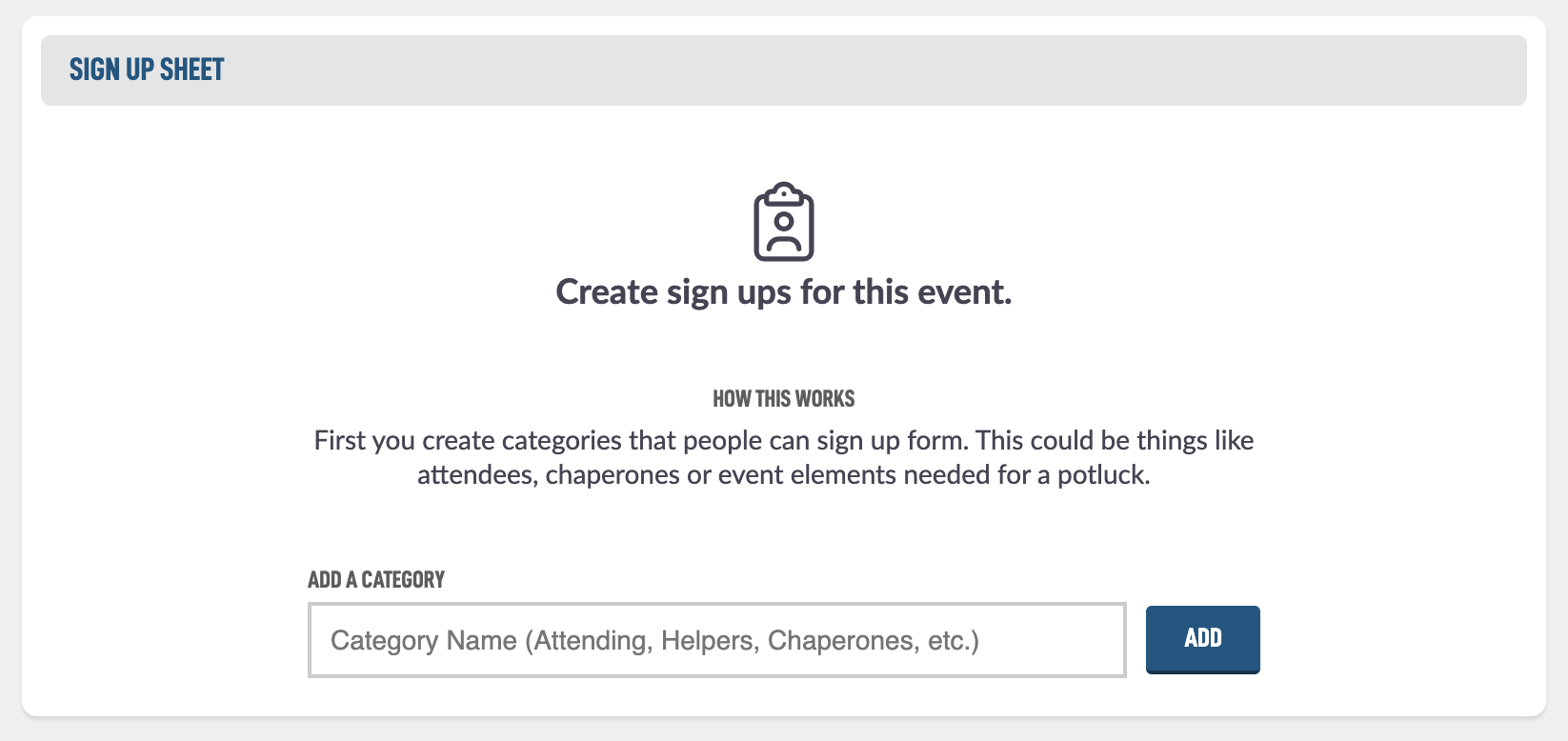Image resolution: width=1568 pixels, height=741 pixels.
Task: Click the word 'potluck' in the description
Action: click(1101, 474)
